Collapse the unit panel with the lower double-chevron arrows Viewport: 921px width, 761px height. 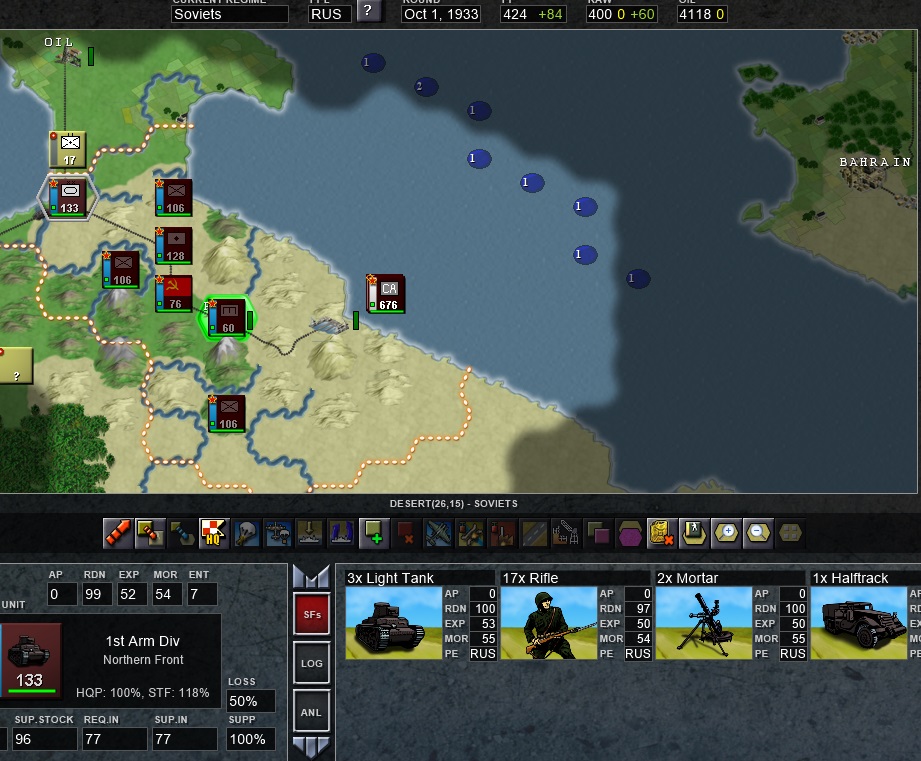click(313, 744)
